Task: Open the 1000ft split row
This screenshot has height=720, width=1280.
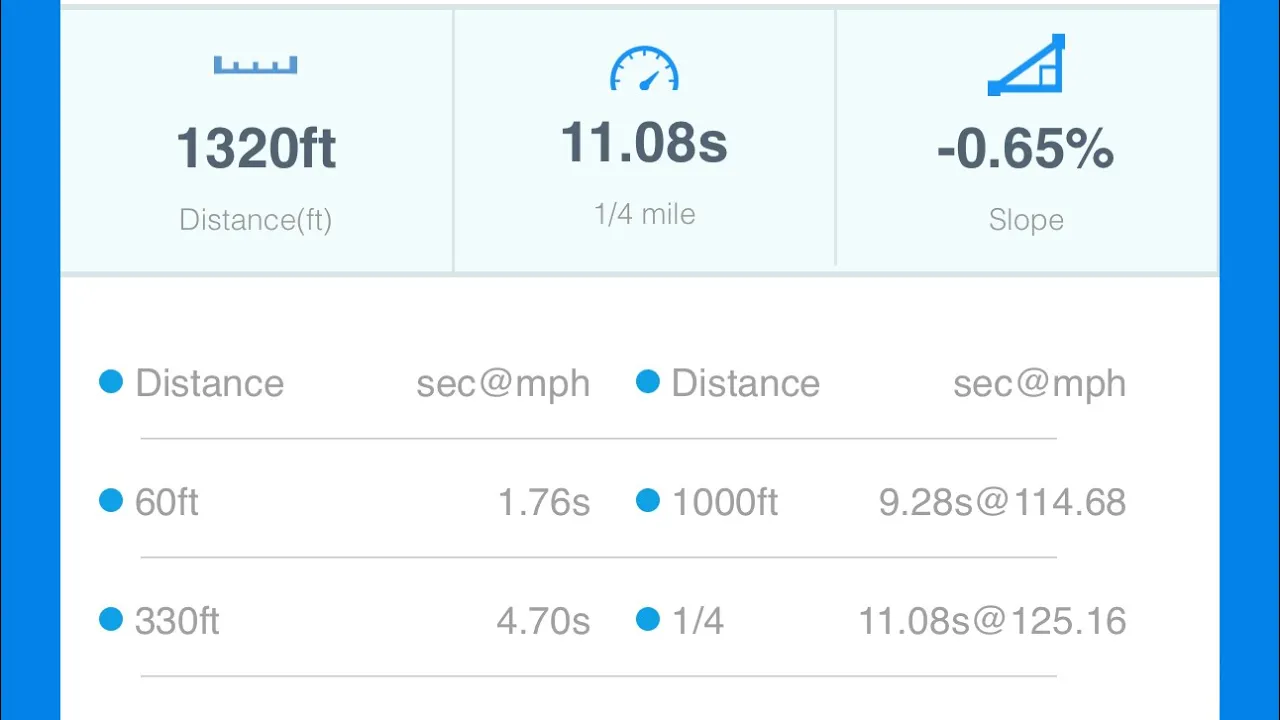Action: pos(881,501)
